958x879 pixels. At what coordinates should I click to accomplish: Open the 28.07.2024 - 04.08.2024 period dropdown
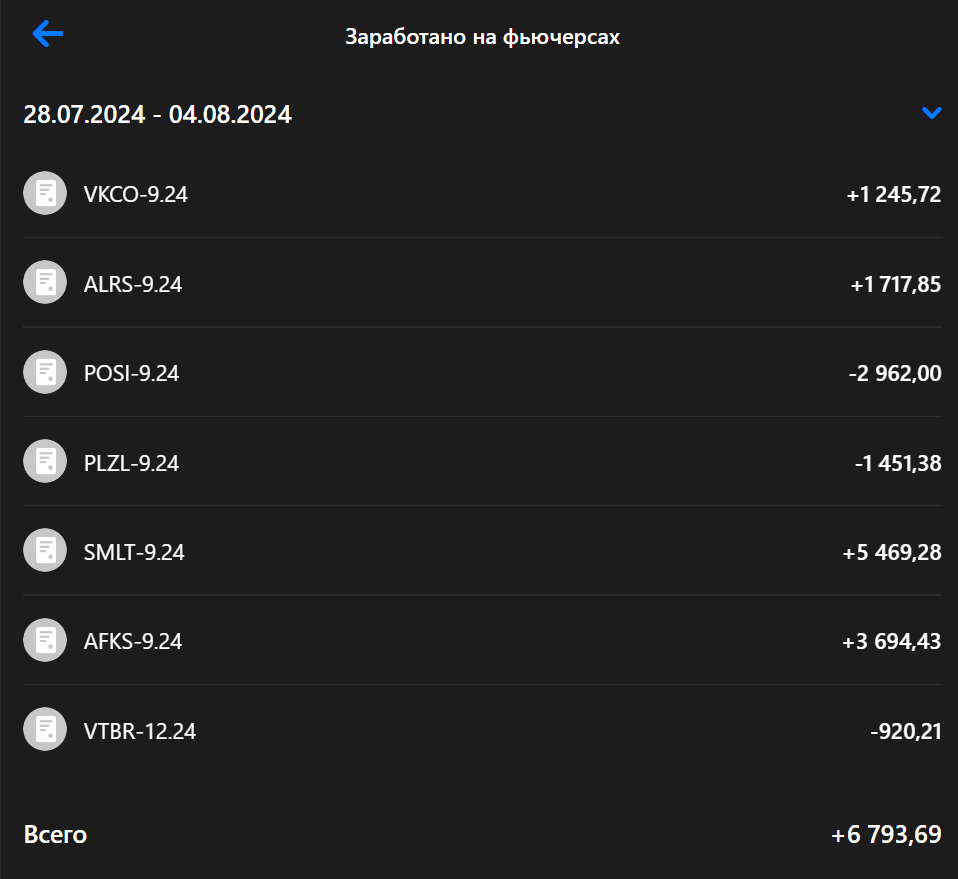coord(157,114)
